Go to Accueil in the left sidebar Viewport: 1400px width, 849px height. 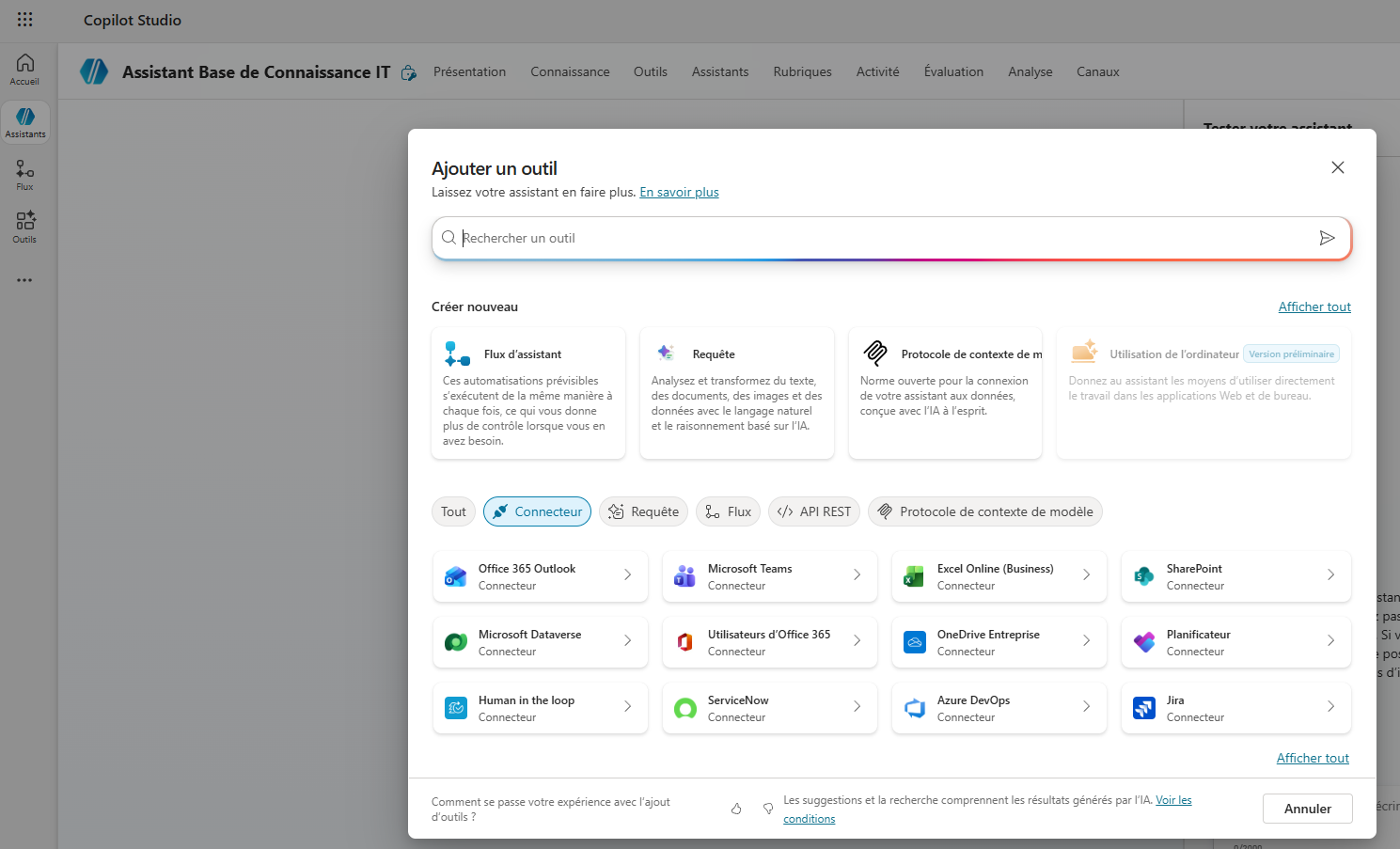pos(25,70)
